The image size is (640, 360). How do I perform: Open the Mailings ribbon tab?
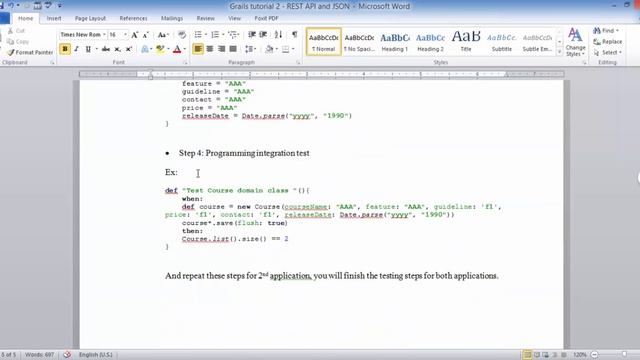pos(172,18)
